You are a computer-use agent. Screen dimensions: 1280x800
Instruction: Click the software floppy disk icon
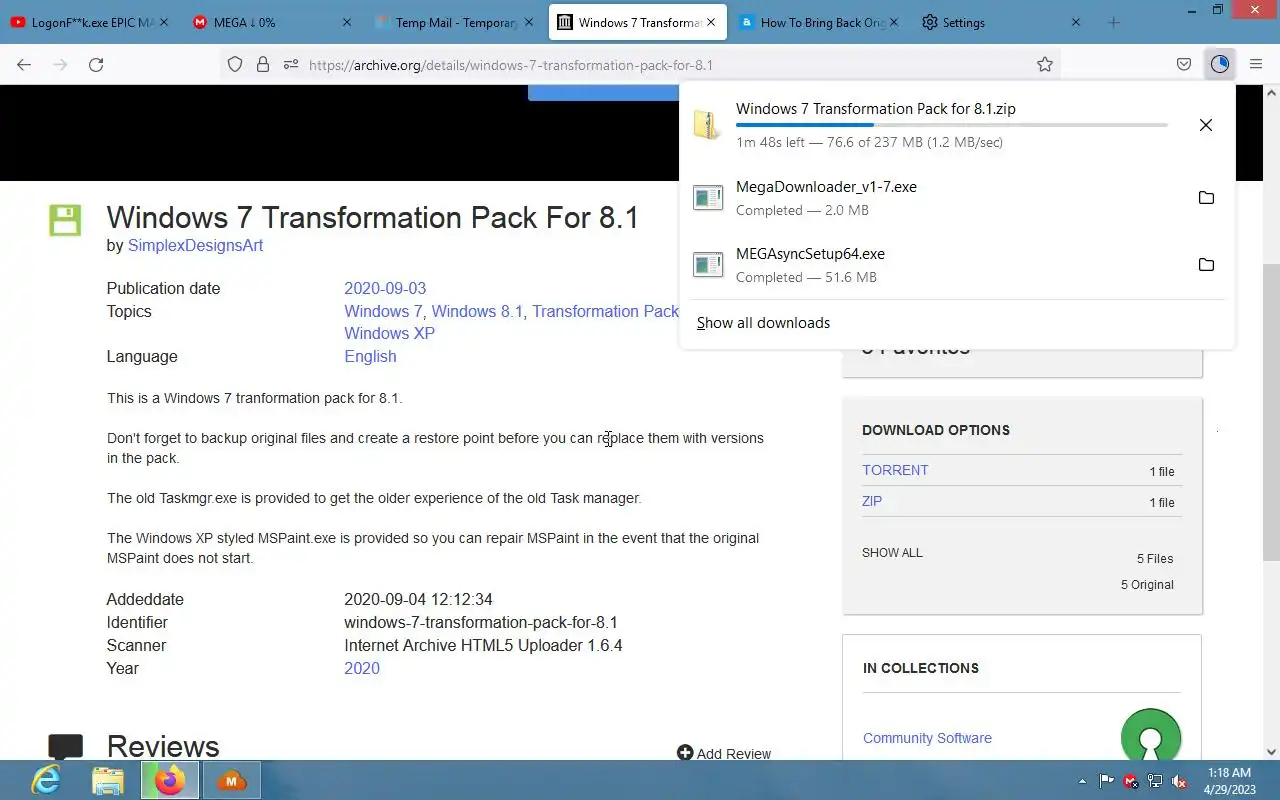click(65, 220)
